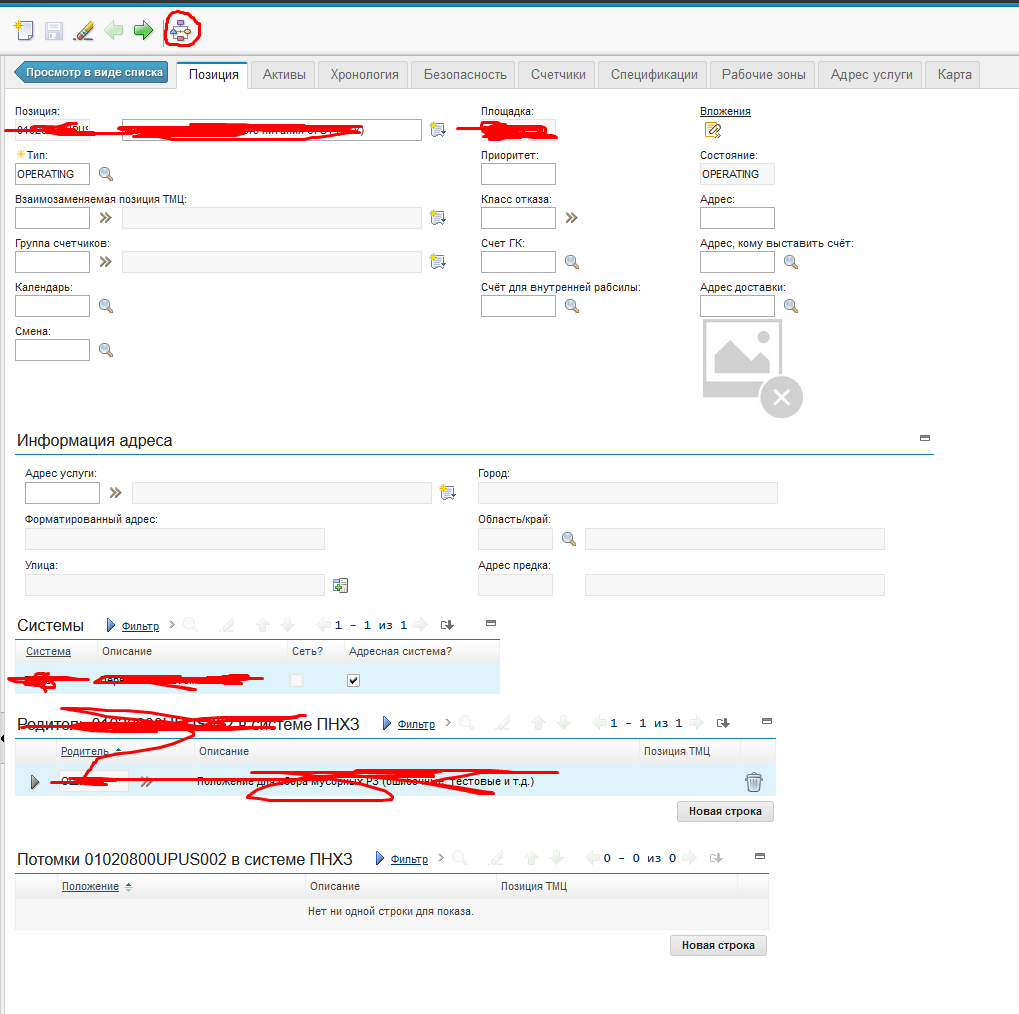Open Фильтр link in Родитель table

click(416, 723)
